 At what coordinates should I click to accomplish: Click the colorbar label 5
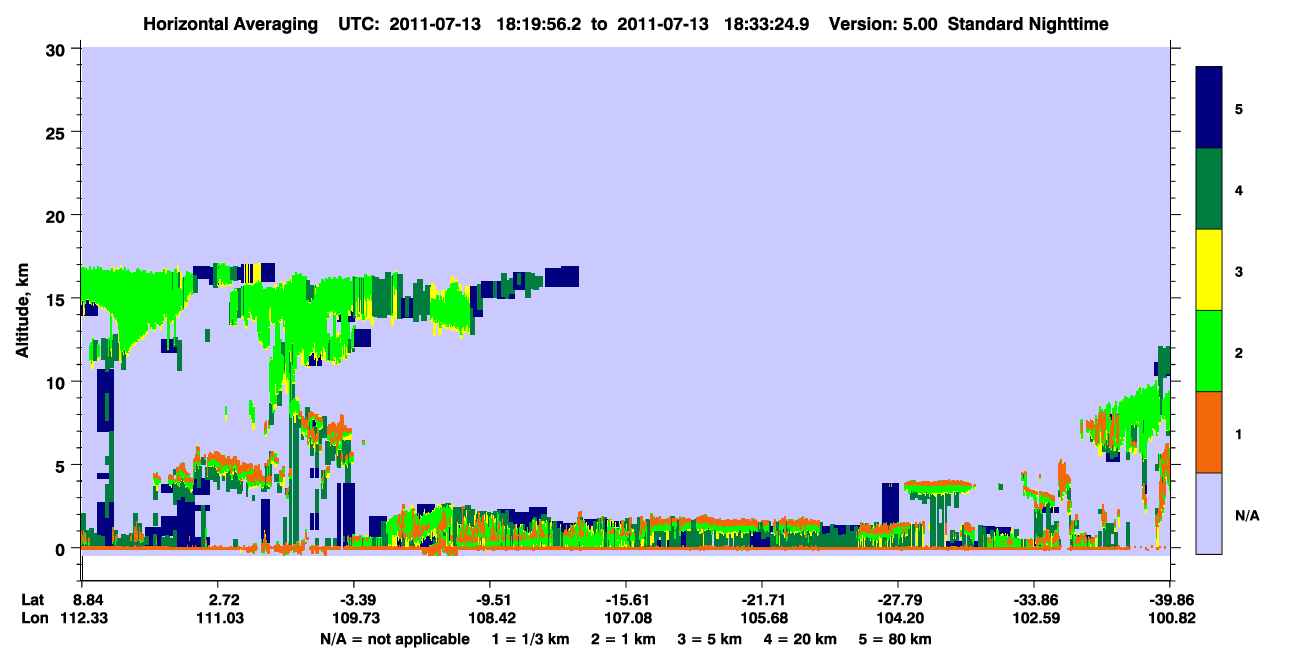tap(1239, 108)
